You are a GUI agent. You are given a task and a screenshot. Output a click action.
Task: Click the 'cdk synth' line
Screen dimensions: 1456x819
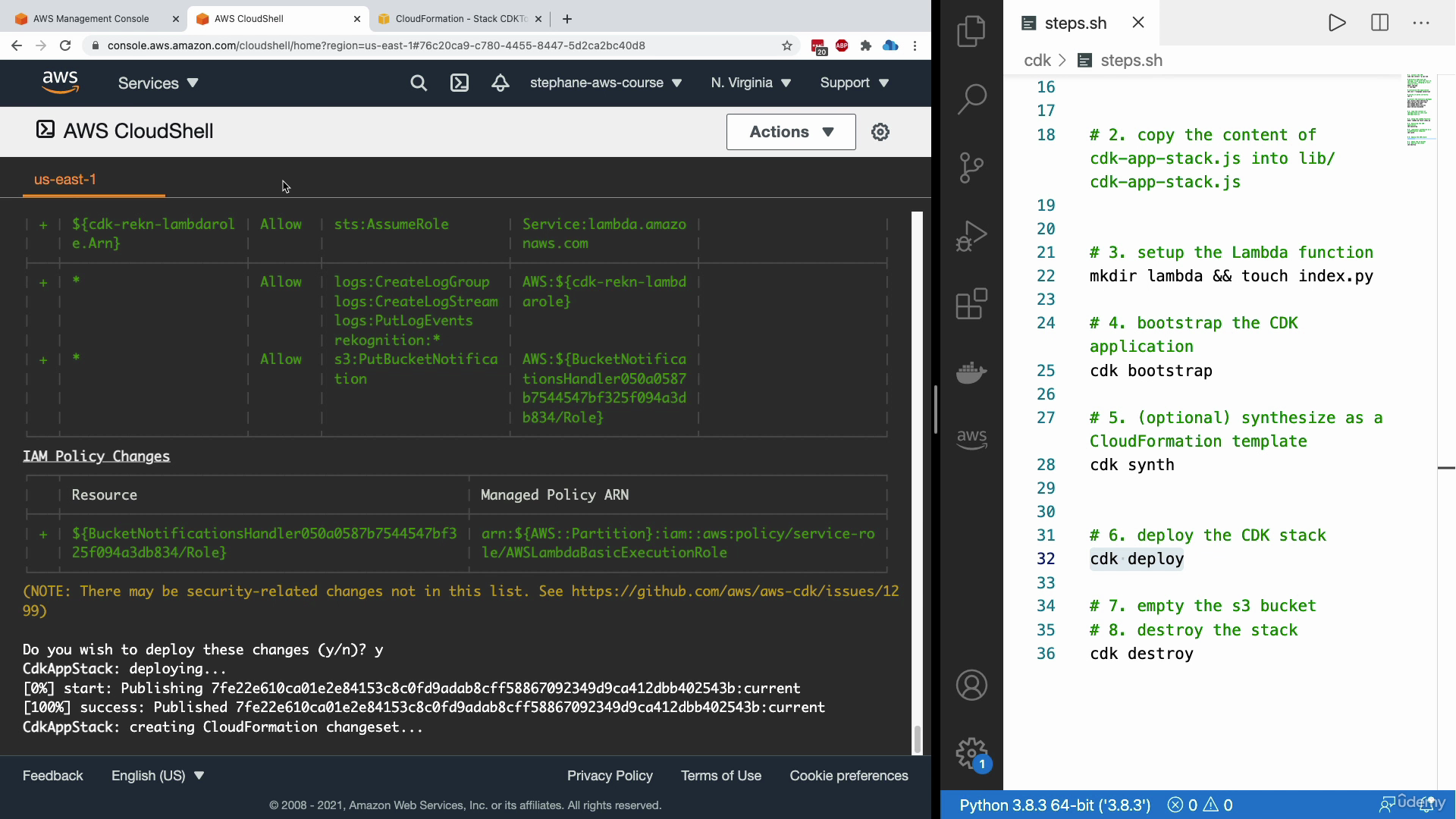coord(1132,465)
